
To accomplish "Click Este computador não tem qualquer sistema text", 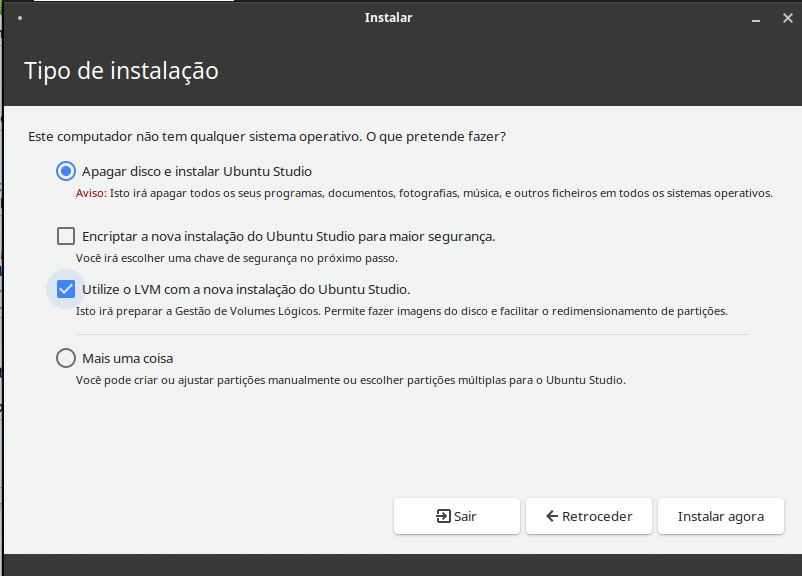I will 267,137.
